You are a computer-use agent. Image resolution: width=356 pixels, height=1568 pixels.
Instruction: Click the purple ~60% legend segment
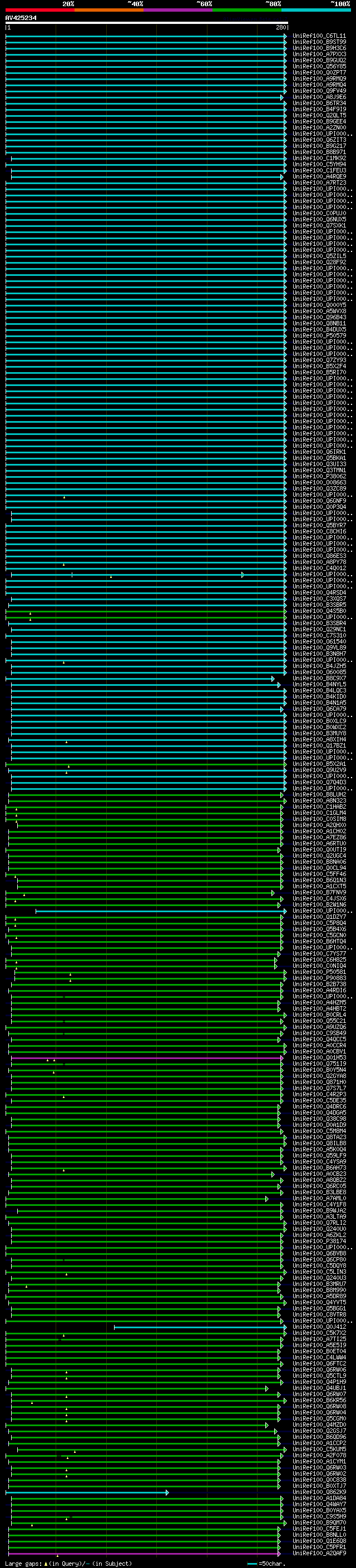pyautogui.click(x=179, y=10)
